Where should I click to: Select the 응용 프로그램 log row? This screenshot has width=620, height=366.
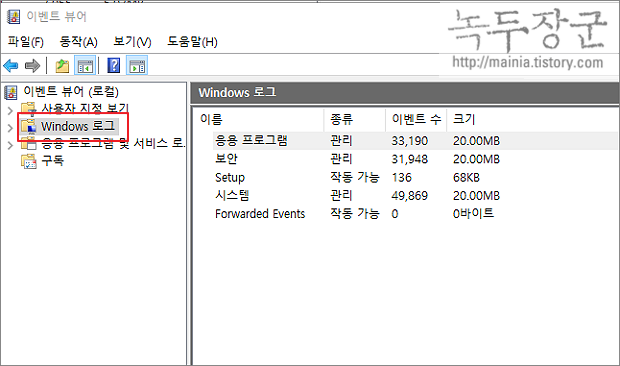pyautogui.click(x=415, y=141)
